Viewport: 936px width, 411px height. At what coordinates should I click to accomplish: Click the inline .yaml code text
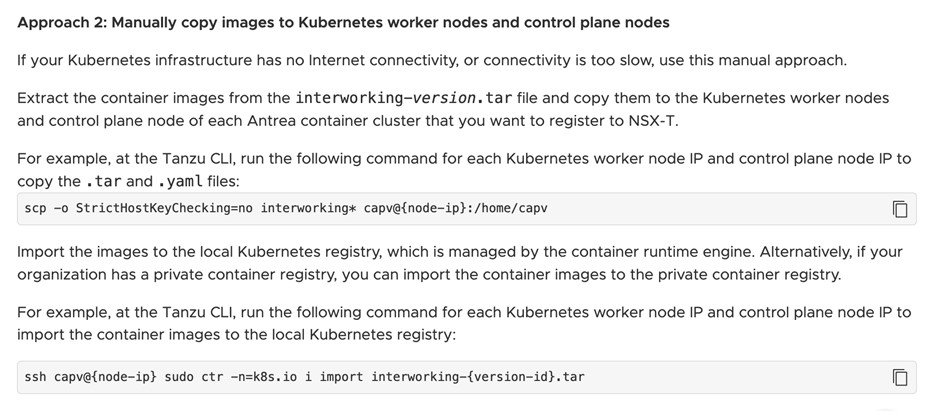pos(180,181)
